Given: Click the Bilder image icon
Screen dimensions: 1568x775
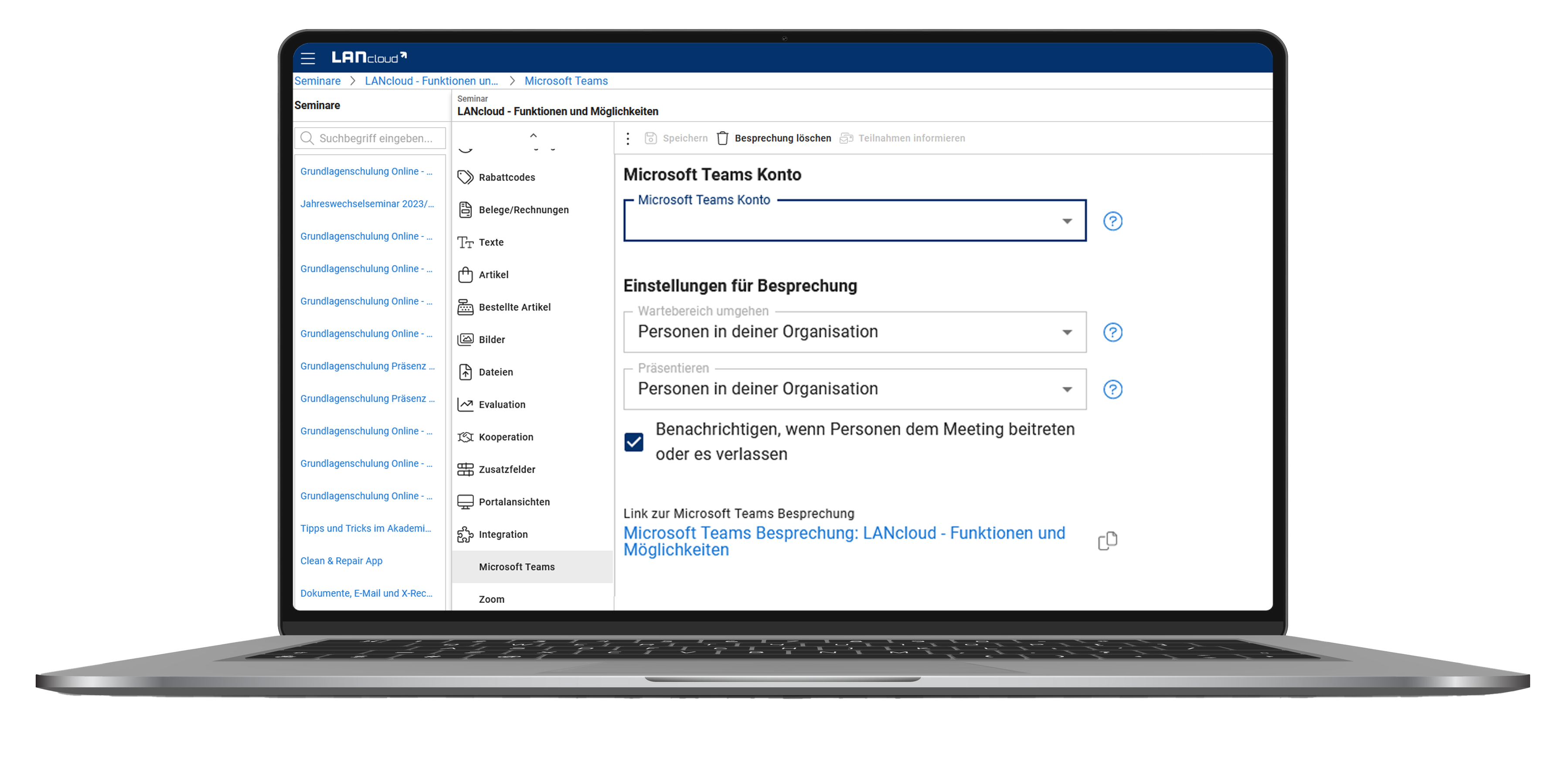Looking at the screenshot, I should pyautogui.click(x=465, y=339).
